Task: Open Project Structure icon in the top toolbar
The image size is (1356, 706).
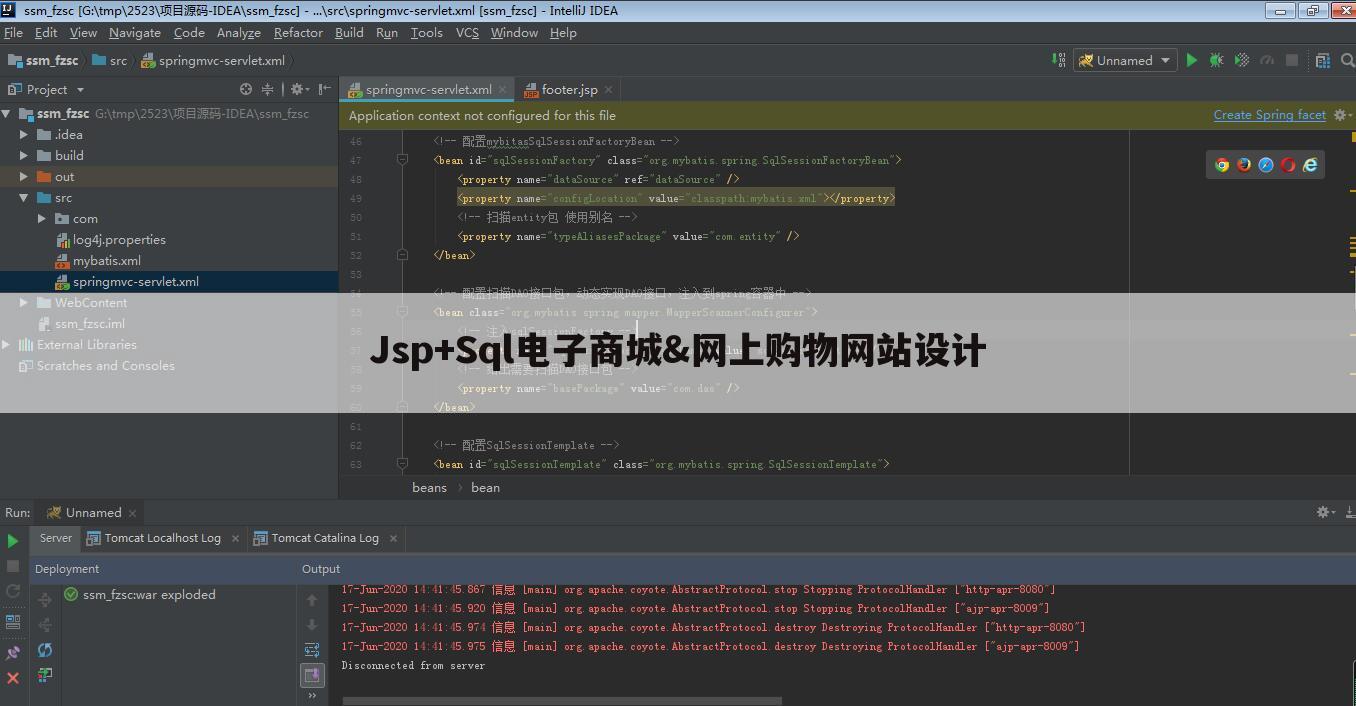Action: coord(1323,60)
